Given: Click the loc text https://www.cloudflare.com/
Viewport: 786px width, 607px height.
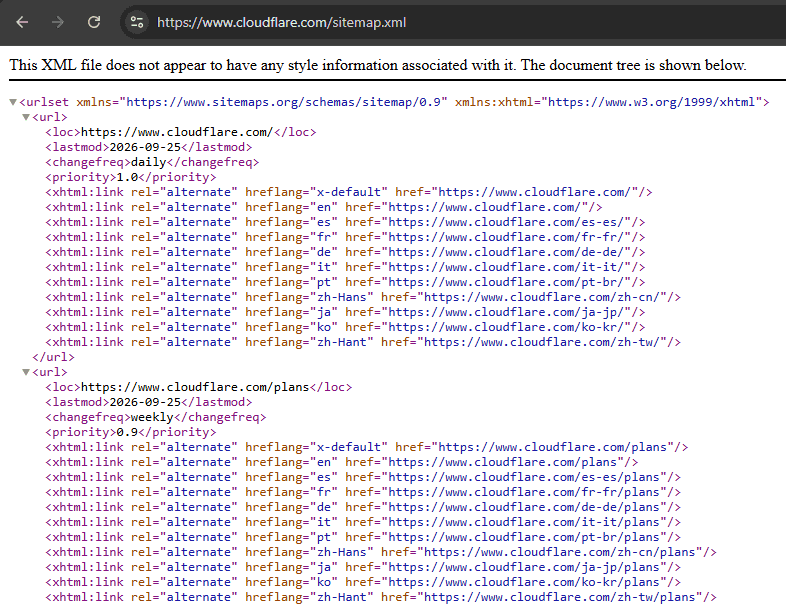Looking at the screenshot, I should 177,132.
